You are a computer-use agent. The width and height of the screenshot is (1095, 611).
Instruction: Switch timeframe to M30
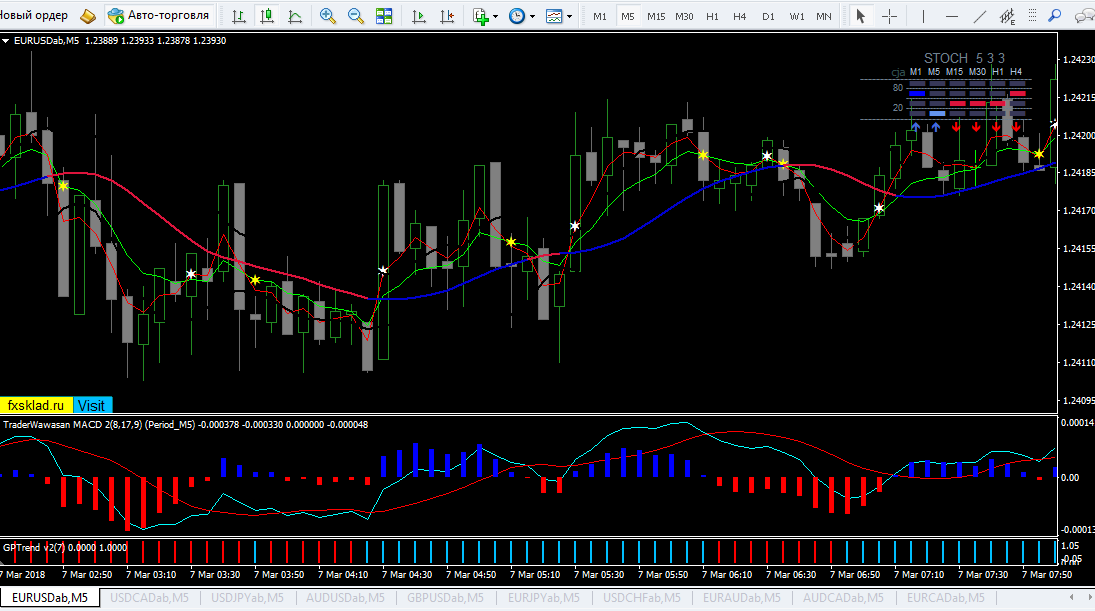tap(684, 16)
